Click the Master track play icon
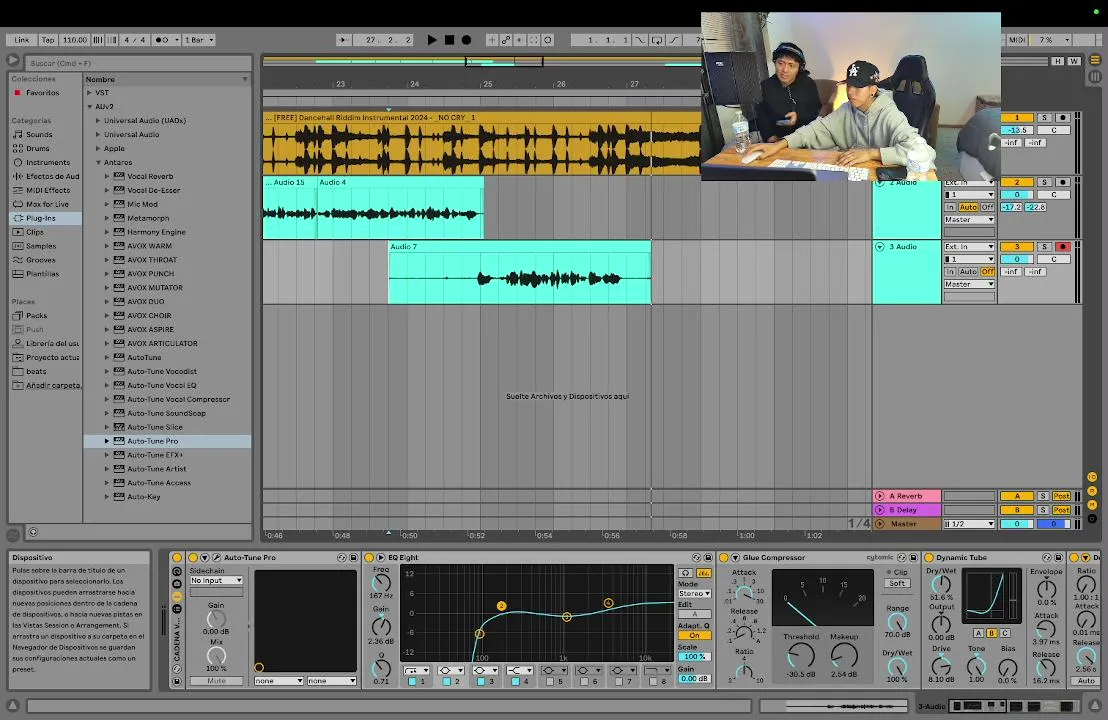The height and width of the screenshot is (720, 1108). click(880, 524)
